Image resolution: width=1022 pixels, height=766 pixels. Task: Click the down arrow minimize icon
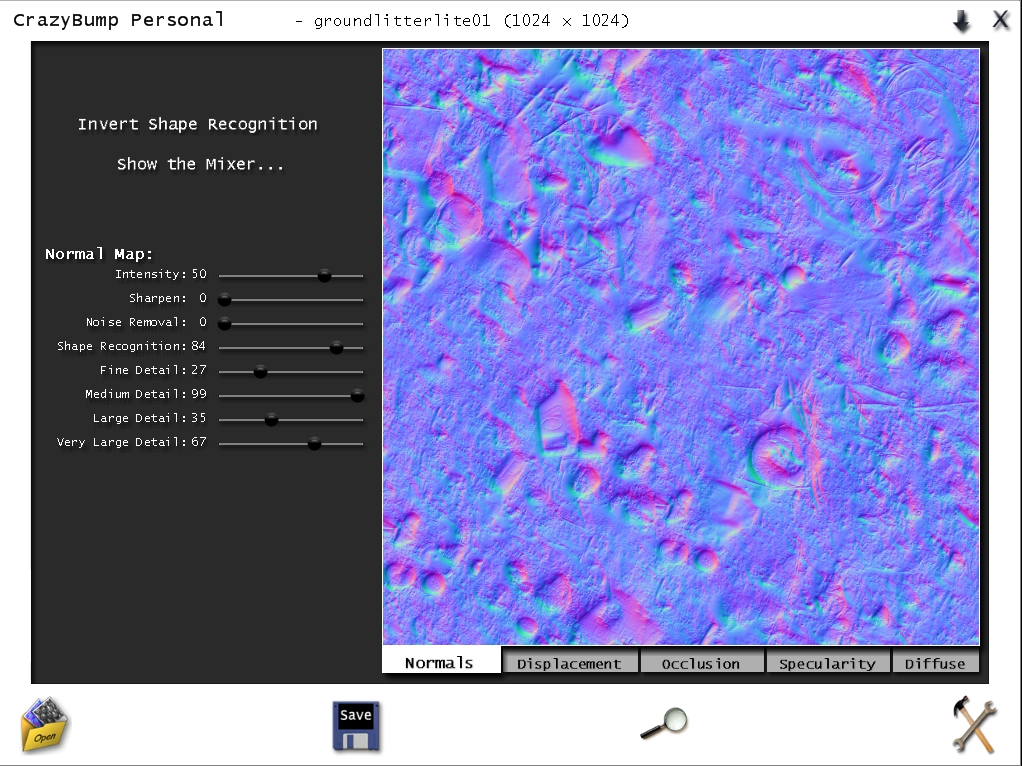[x=961, y=21]
